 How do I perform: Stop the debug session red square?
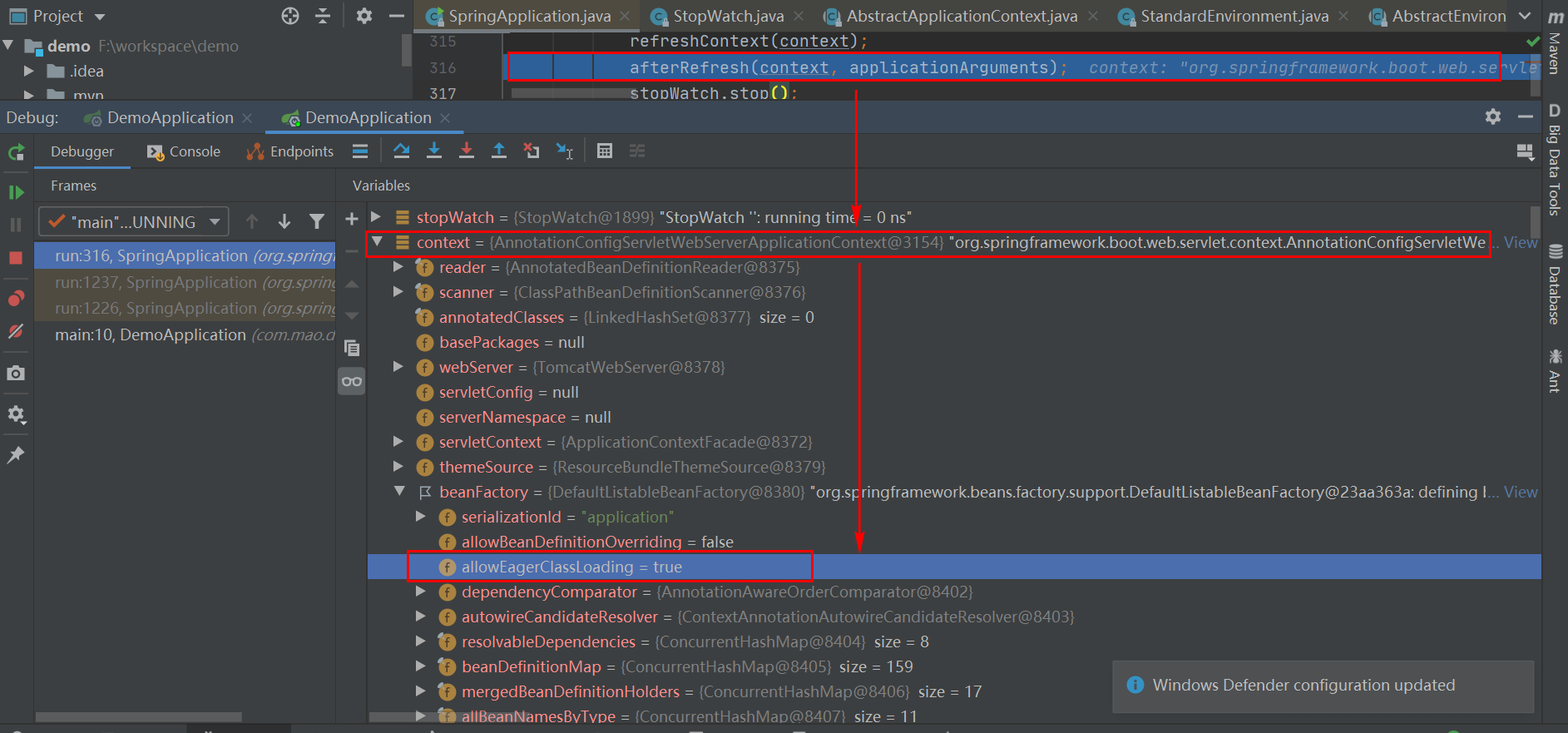point(16,258)
